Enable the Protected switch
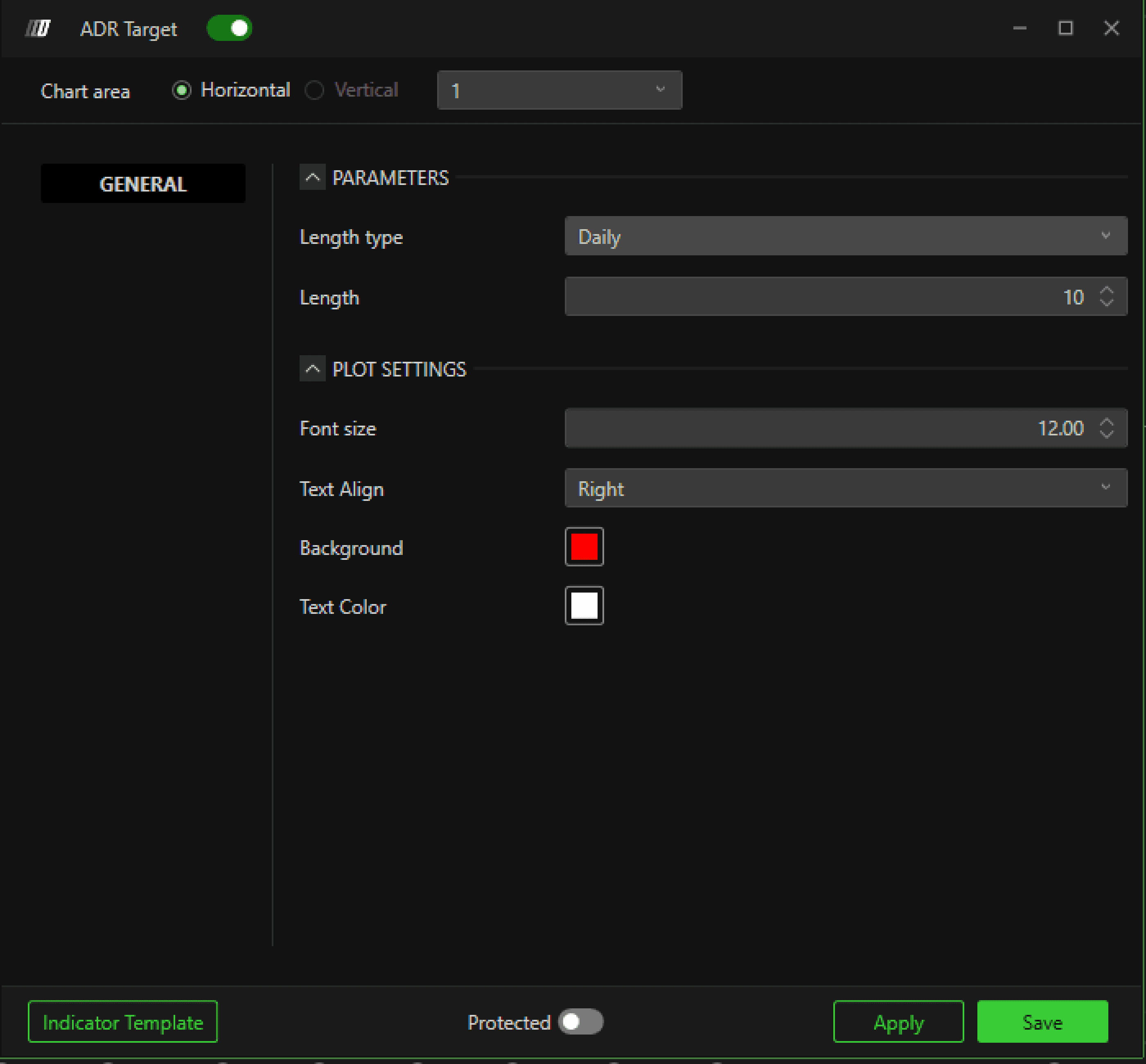Image resolution: width=1146 pixels, height=1064 pixels. pos(580,1022)
